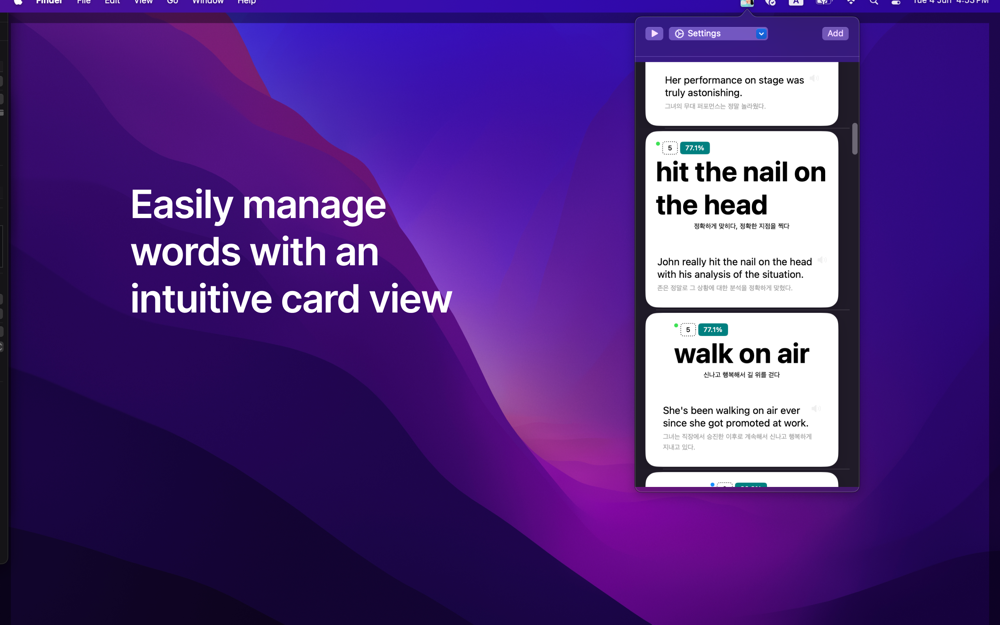Screen dimensions: 1000x625
Task: Click Korean translation below 'Her performance' sentence
Action: pyautogui.click(x=715, y=106)
